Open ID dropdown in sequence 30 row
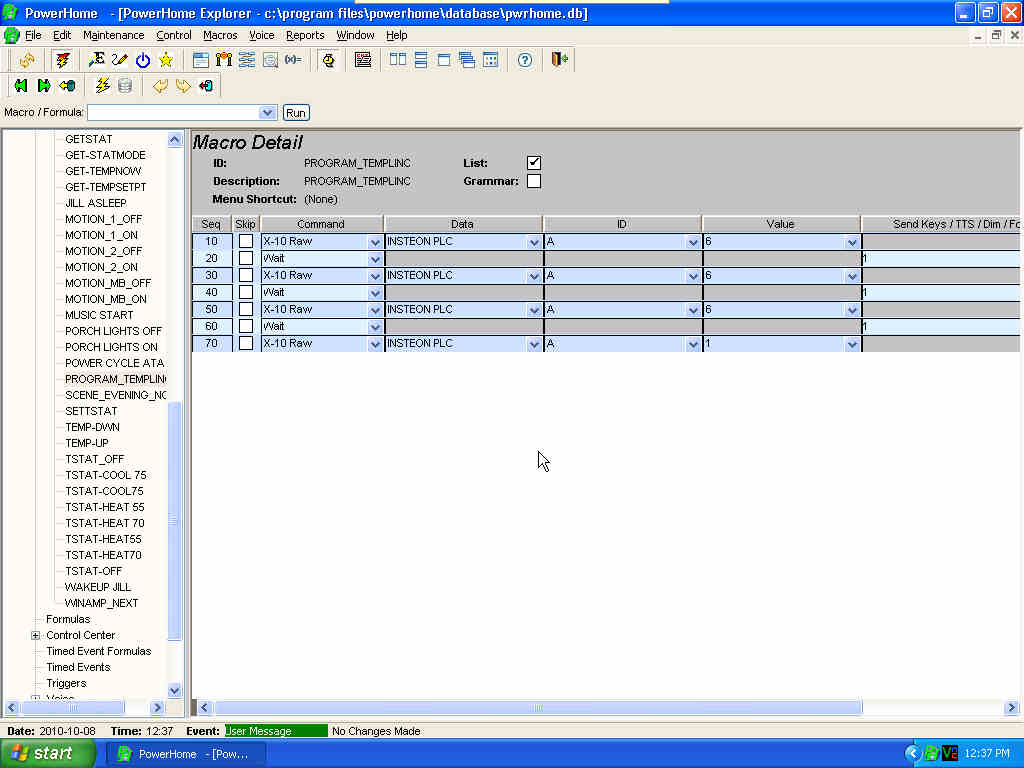 [x=693, y=276]
